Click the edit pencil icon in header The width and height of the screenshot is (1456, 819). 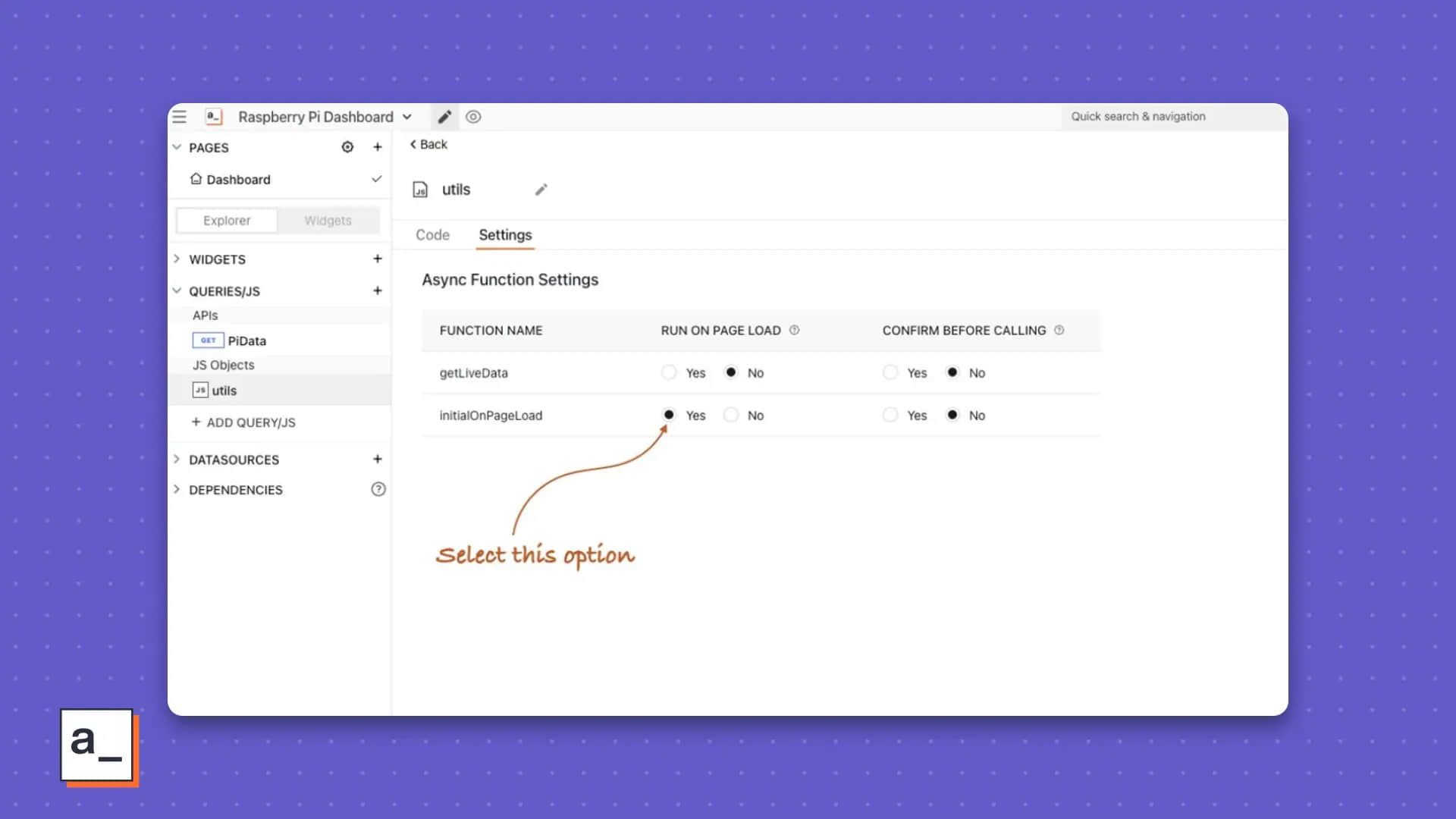click(444, 117)
